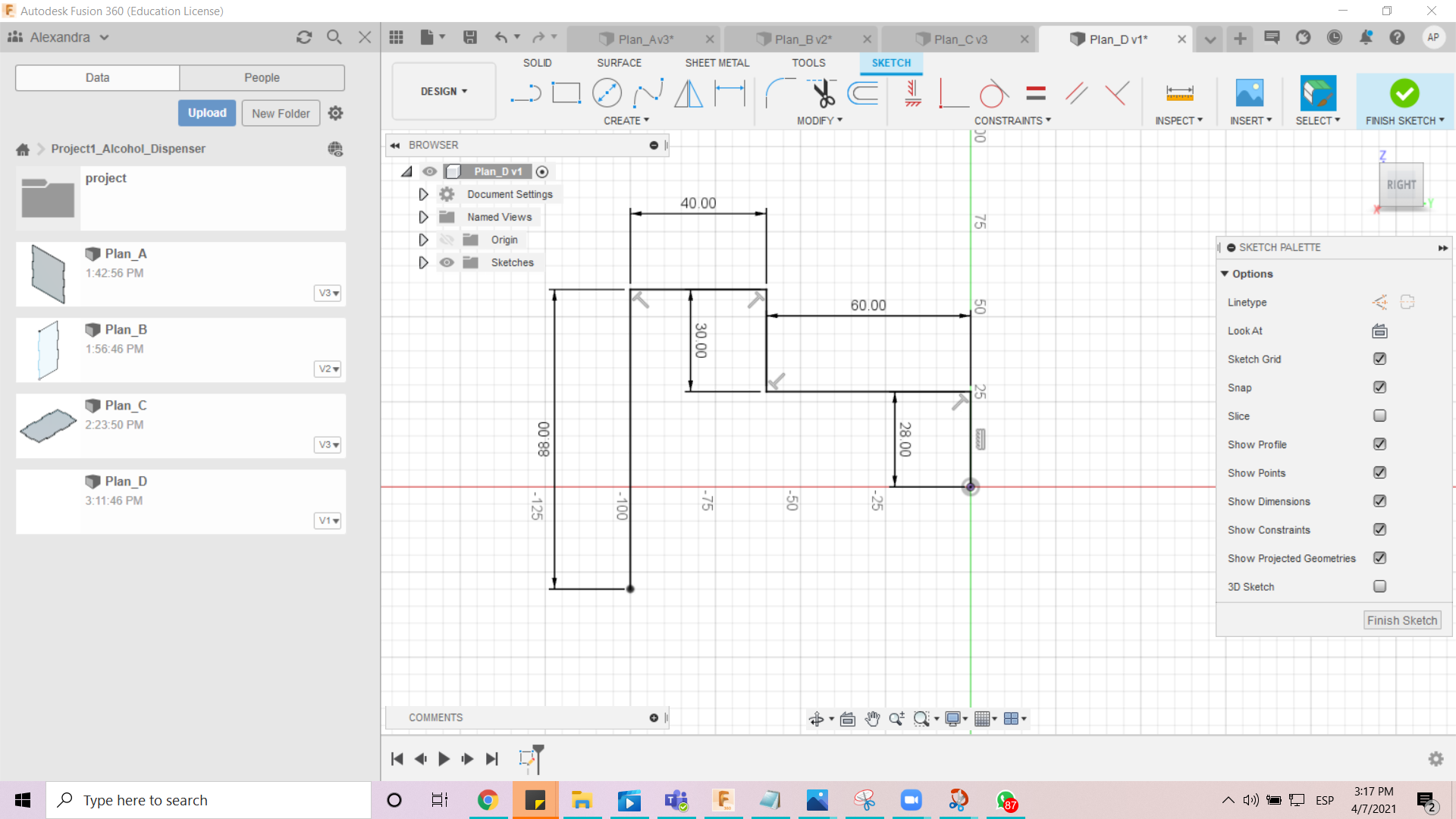Click the Save icon
The width and height of the screenshot is (1456, 819).
coord(470,37)
